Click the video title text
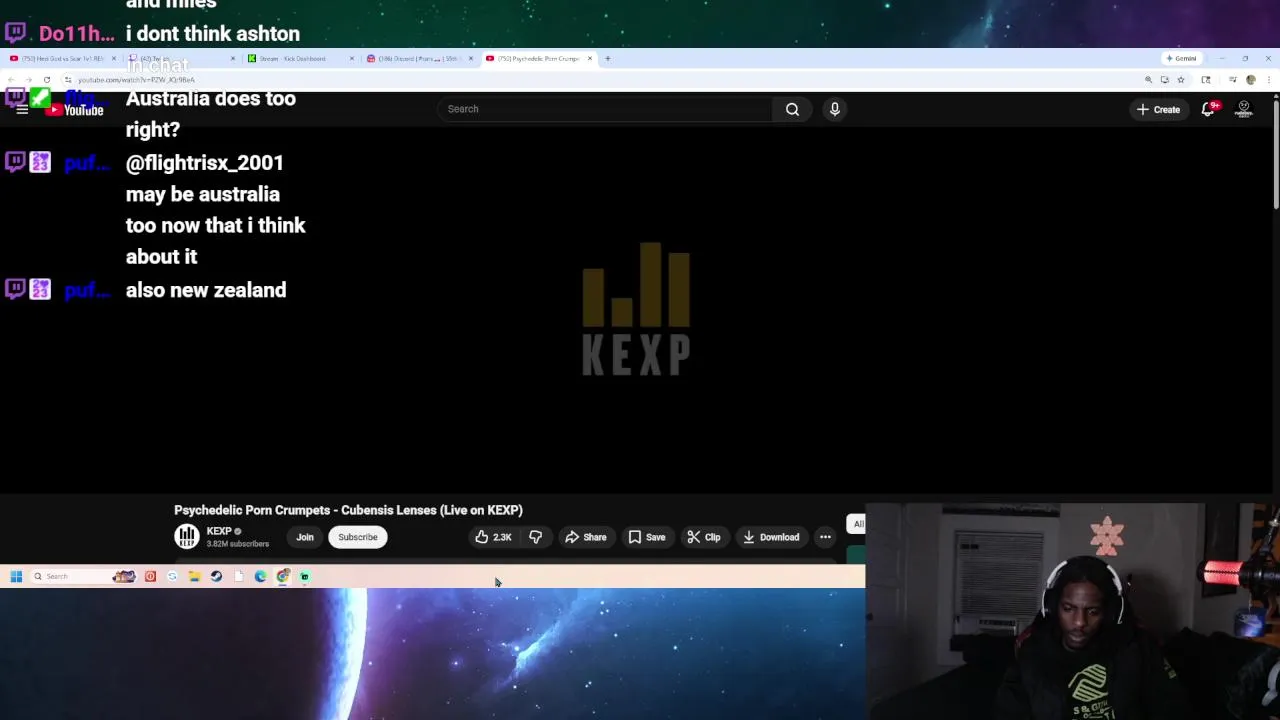The width and height of the screenshot is (1280, 720). pyautogui.click(x=348, y=510)
